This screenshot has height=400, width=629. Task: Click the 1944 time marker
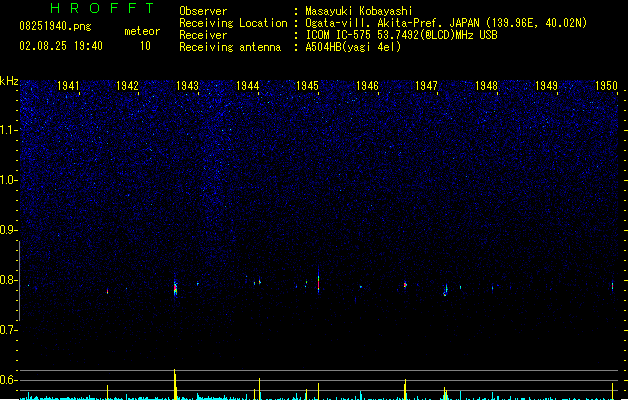(248, 86)
